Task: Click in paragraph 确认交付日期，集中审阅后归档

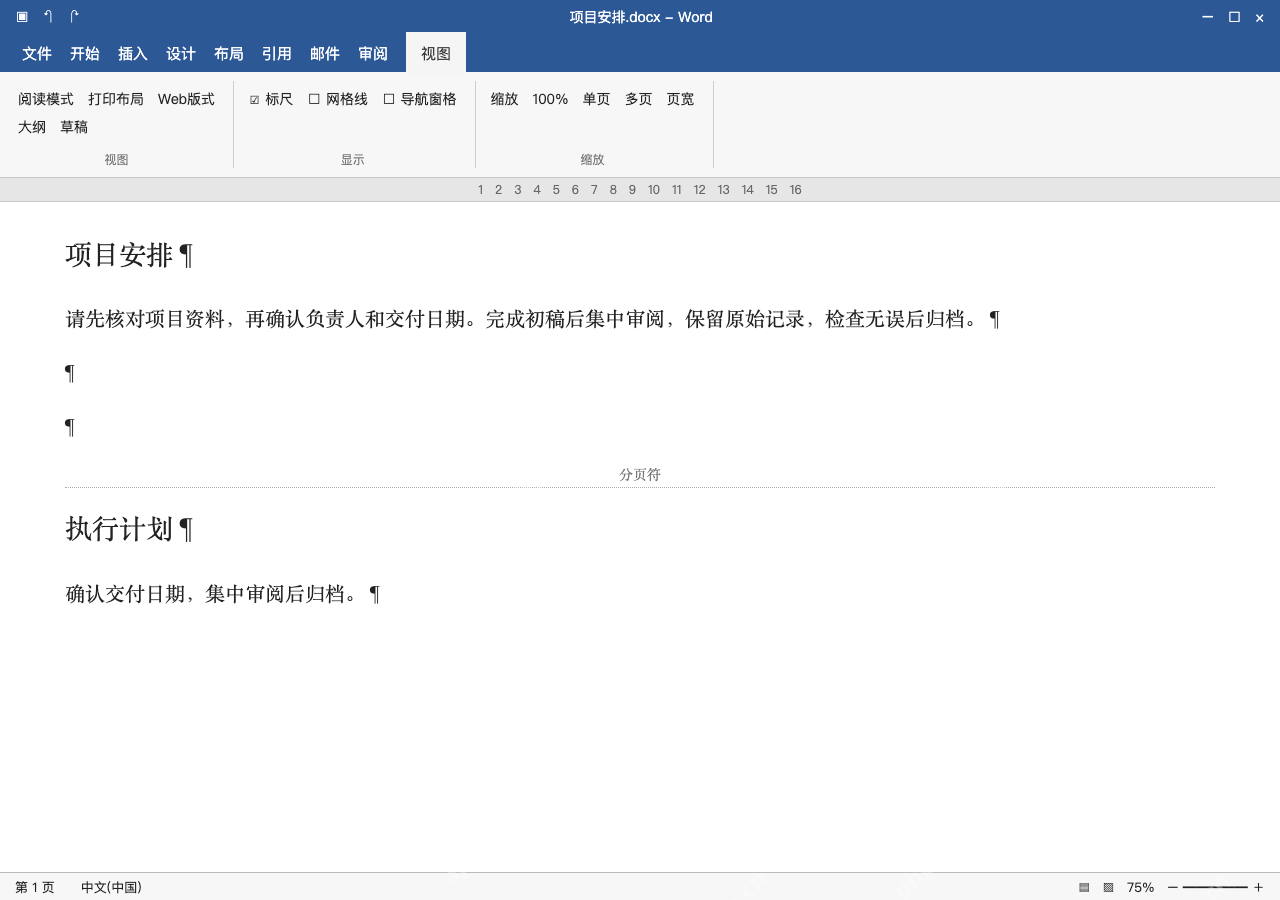Action: pos(212,594)
